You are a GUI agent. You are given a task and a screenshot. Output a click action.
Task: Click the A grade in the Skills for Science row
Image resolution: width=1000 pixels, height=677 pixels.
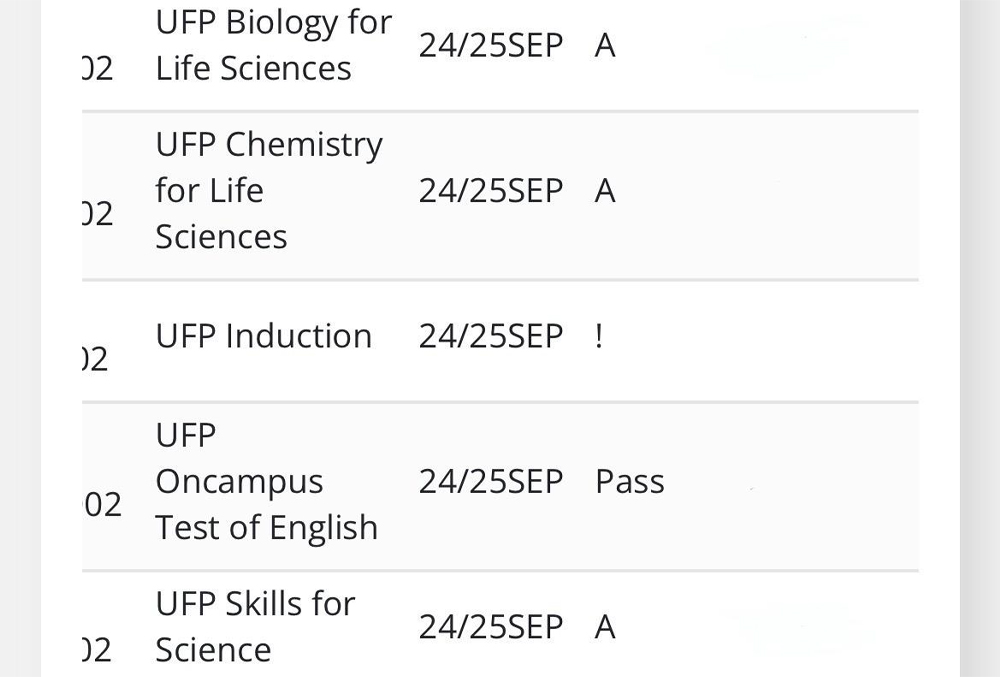(x=605, y=627)
